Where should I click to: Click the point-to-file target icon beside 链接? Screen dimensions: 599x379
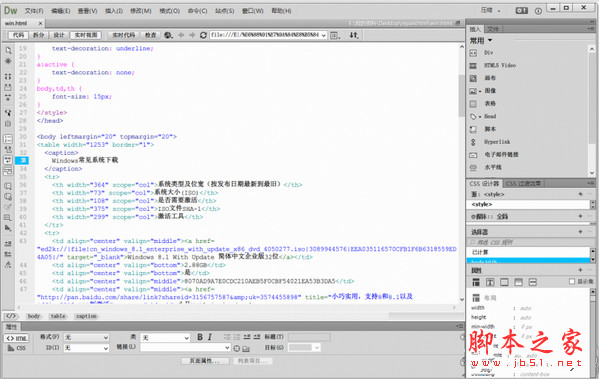[x=236, y=348]
